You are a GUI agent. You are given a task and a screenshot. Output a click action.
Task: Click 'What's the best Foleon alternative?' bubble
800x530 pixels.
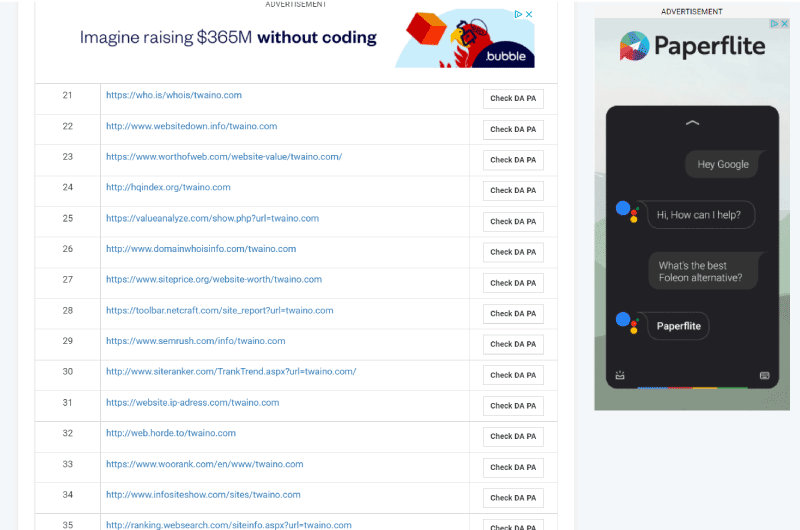pyautogui.click(x=704, y=271)
